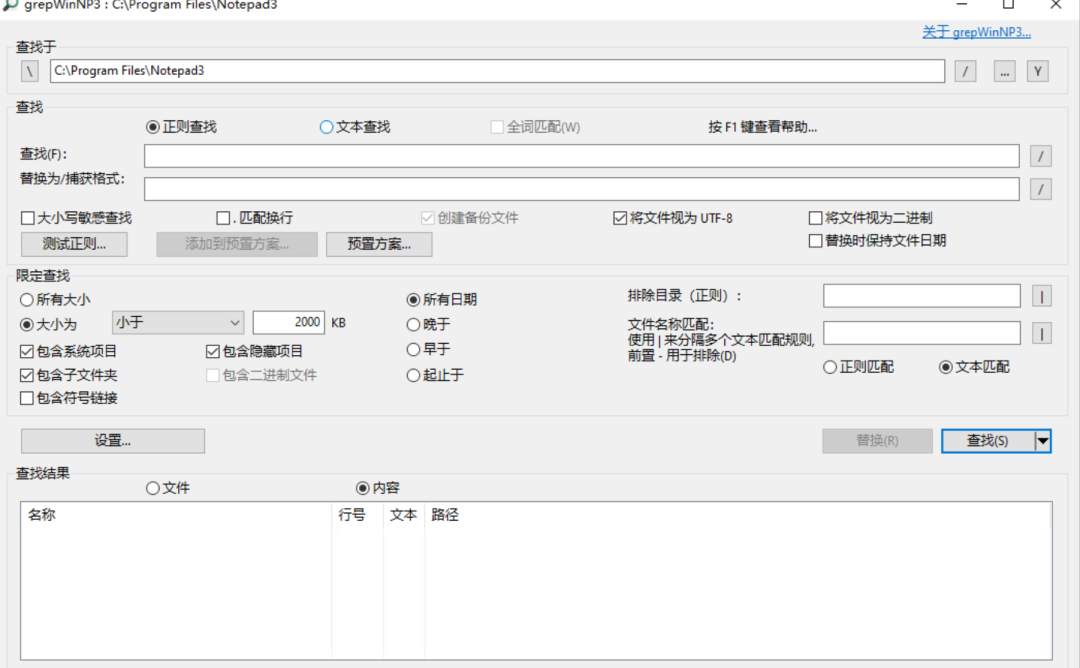Image resolution: width=1080 pixels, height=668 pixels.
Task: Open the 设置... settings button
Action: coord(113,441)
